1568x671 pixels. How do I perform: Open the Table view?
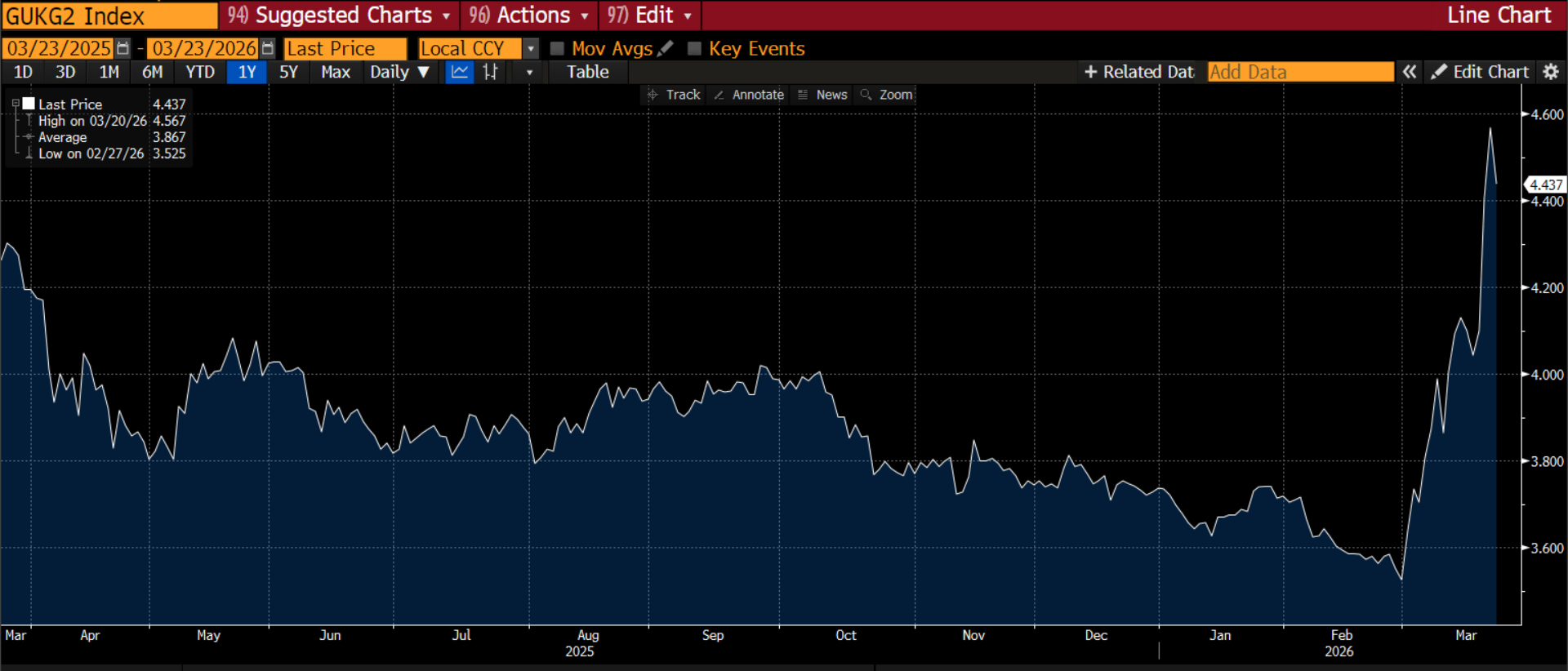587,72
